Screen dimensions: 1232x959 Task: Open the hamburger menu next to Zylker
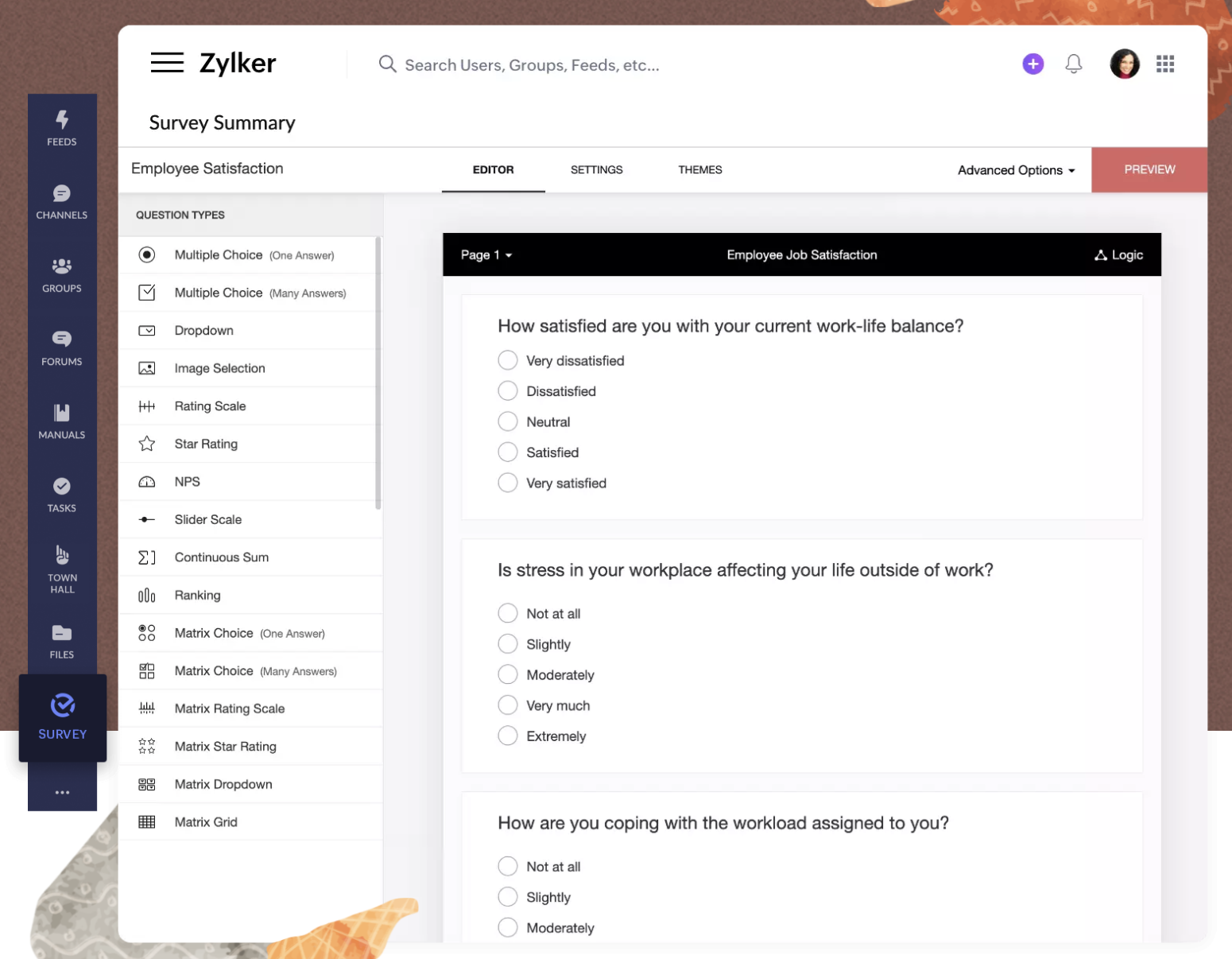[167, 63]
